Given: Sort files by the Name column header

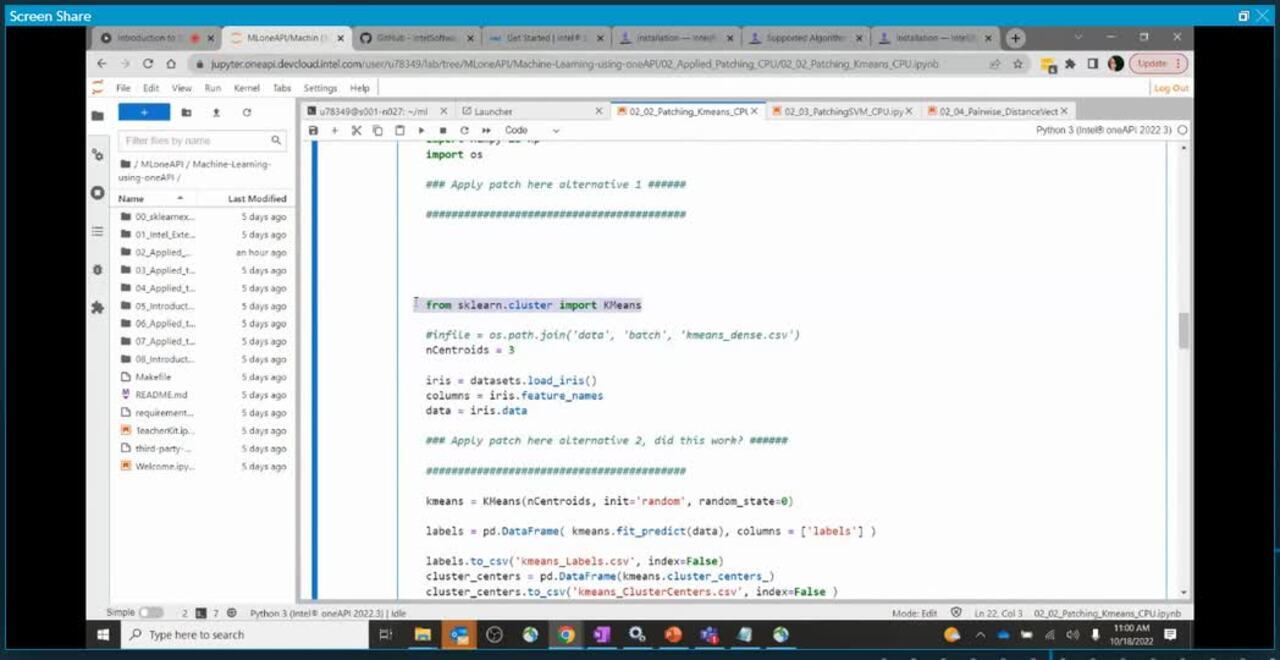Looking at the screenshot, I should click(x=132, y=199).
